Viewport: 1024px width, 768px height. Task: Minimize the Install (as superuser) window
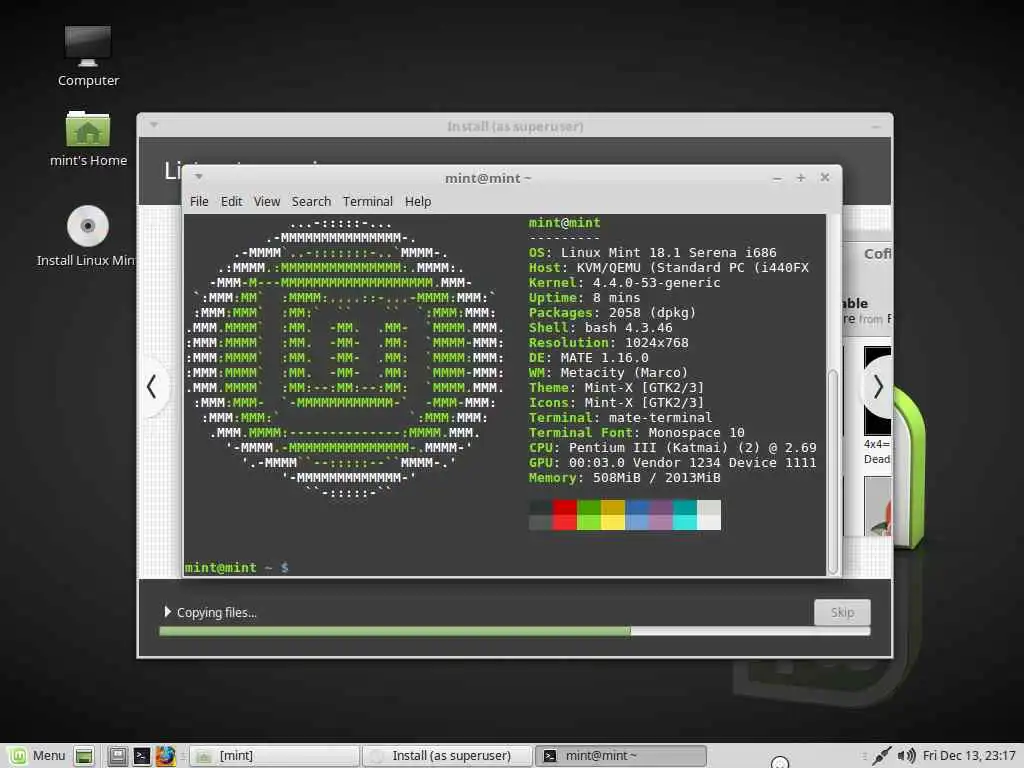coord(876,126)
